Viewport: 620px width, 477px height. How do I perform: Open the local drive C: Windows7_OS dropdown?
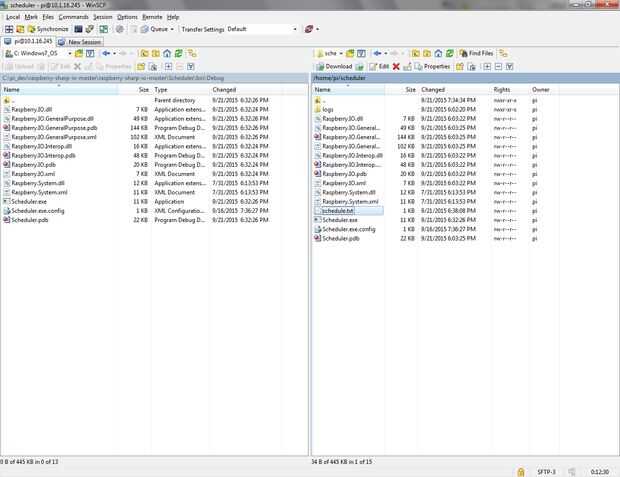[38, 53]
